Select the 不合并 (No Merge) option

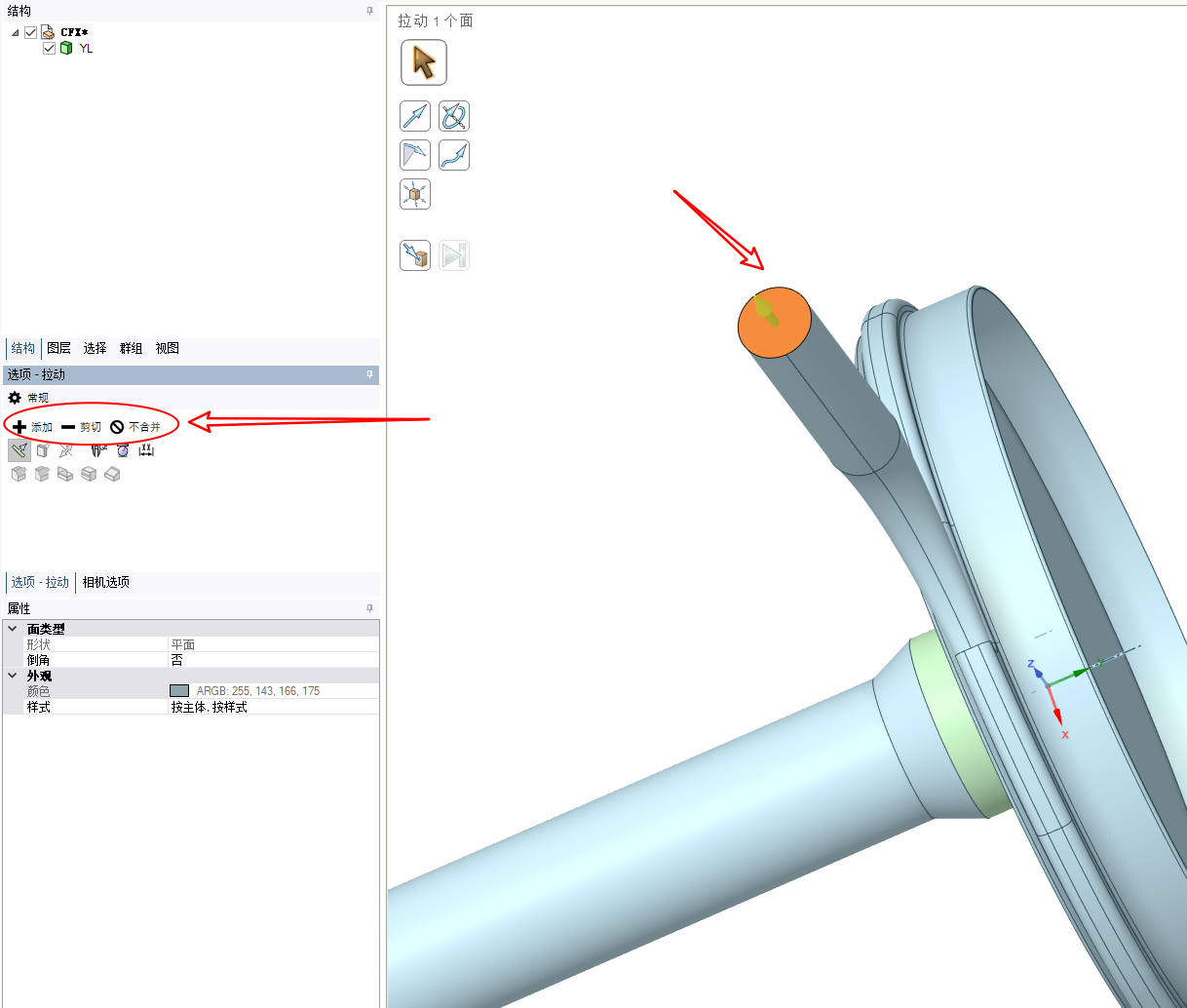pyautogui.click(x=135, y=427)
